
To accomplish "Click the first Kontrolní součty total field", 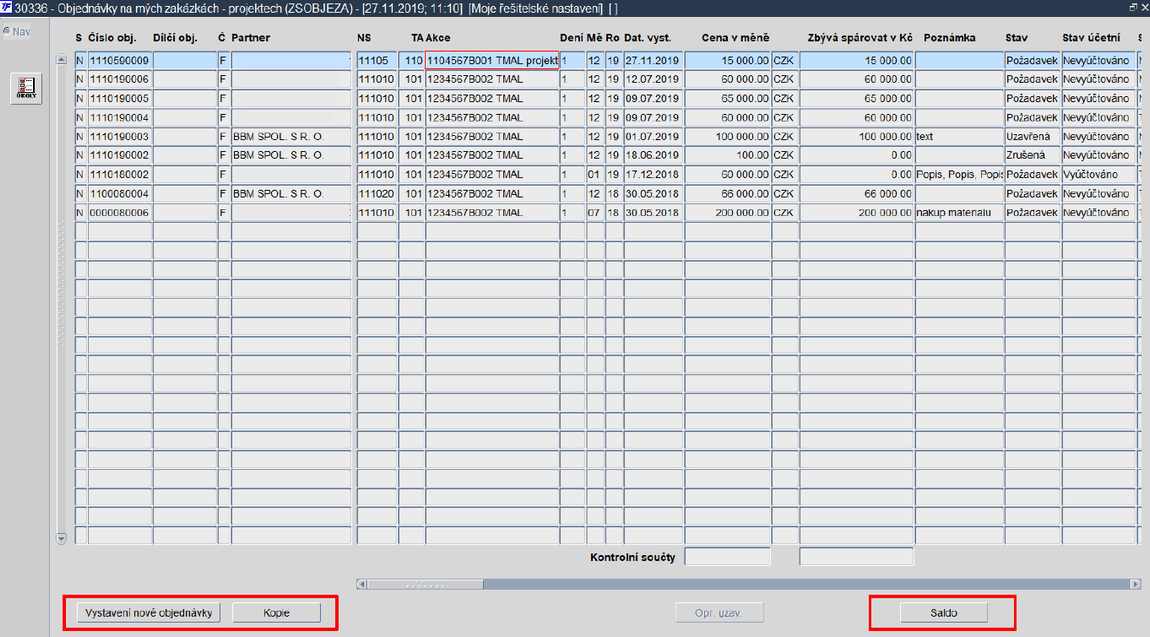I will (x=728, y=557).
